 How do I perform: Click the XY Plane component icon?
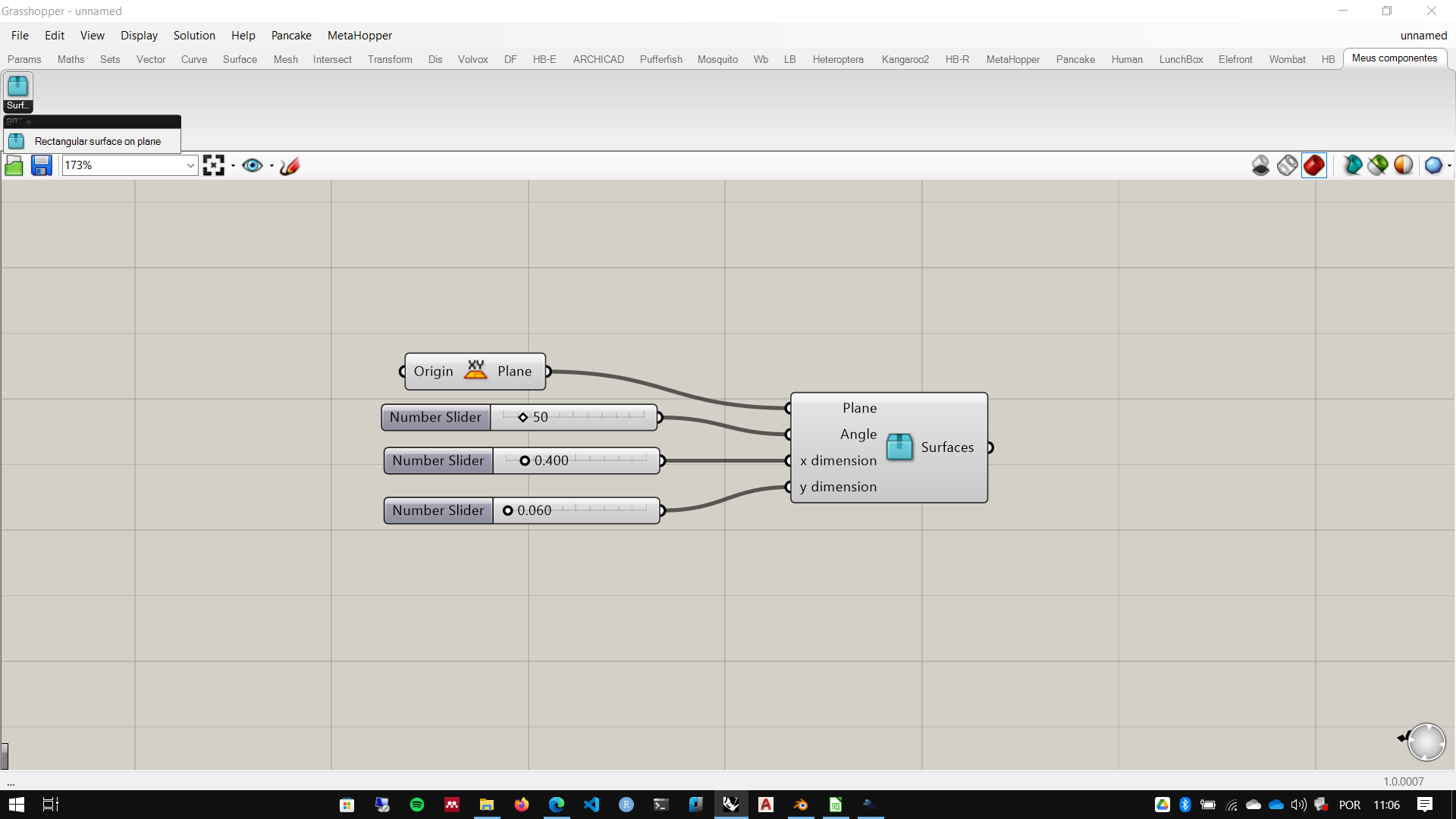click(x=475, y=370)
